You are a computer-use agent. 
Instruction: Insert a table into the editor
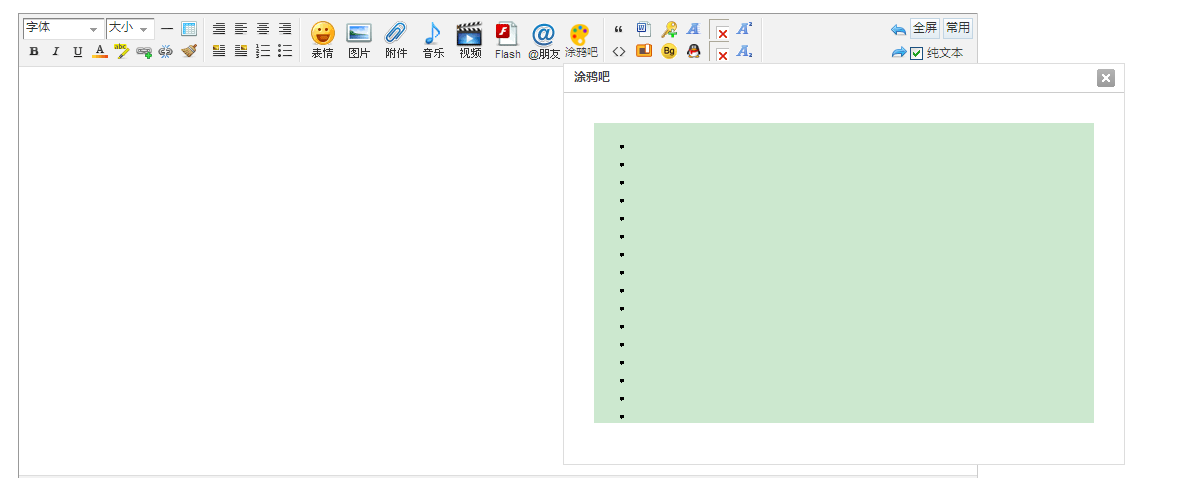[189, 29]
